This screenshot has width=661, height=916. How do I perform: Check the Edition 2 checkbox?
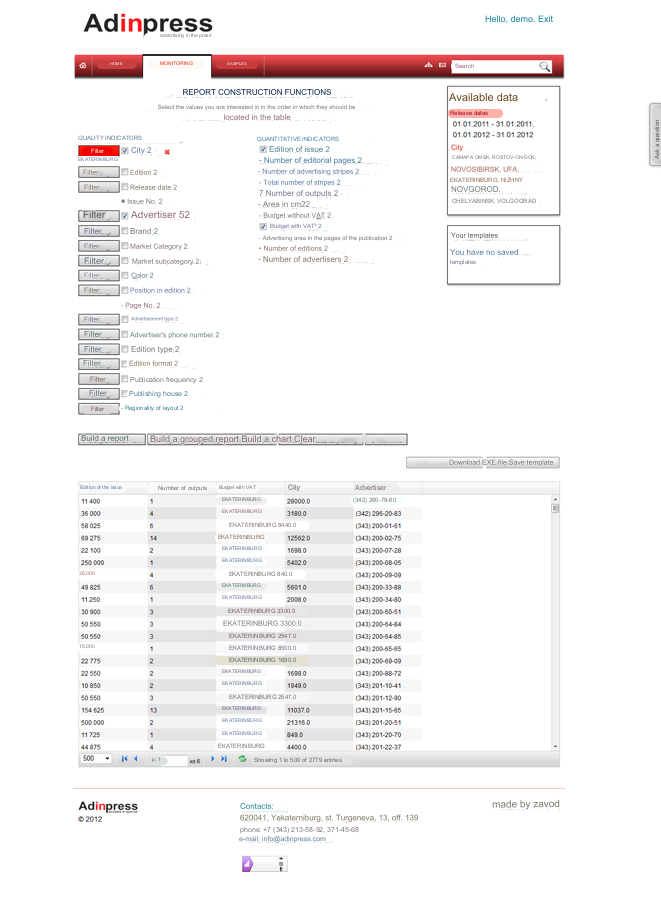125,172
